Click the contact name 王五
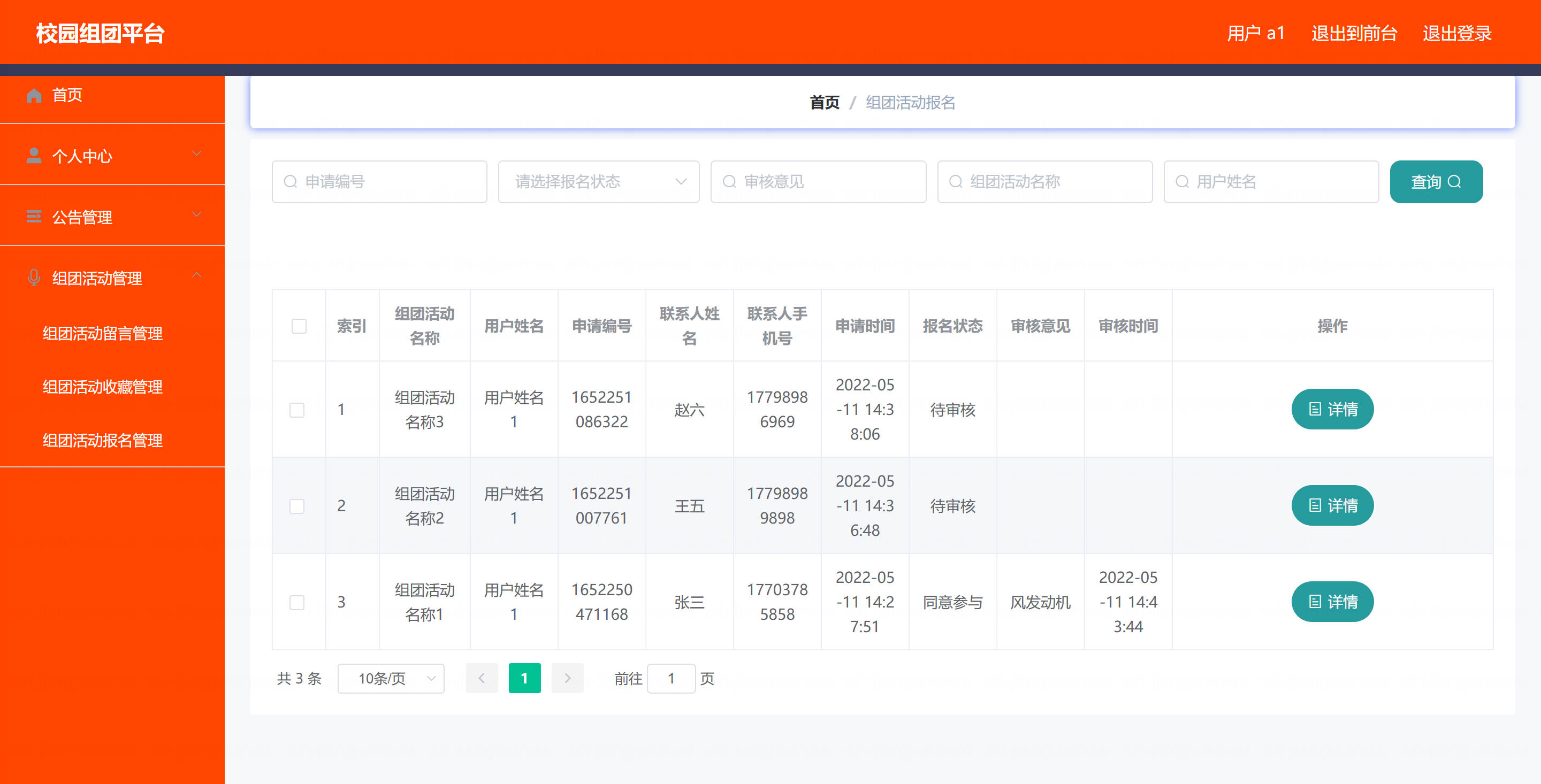The image size is (1541, 784). (x=689, y=506)
